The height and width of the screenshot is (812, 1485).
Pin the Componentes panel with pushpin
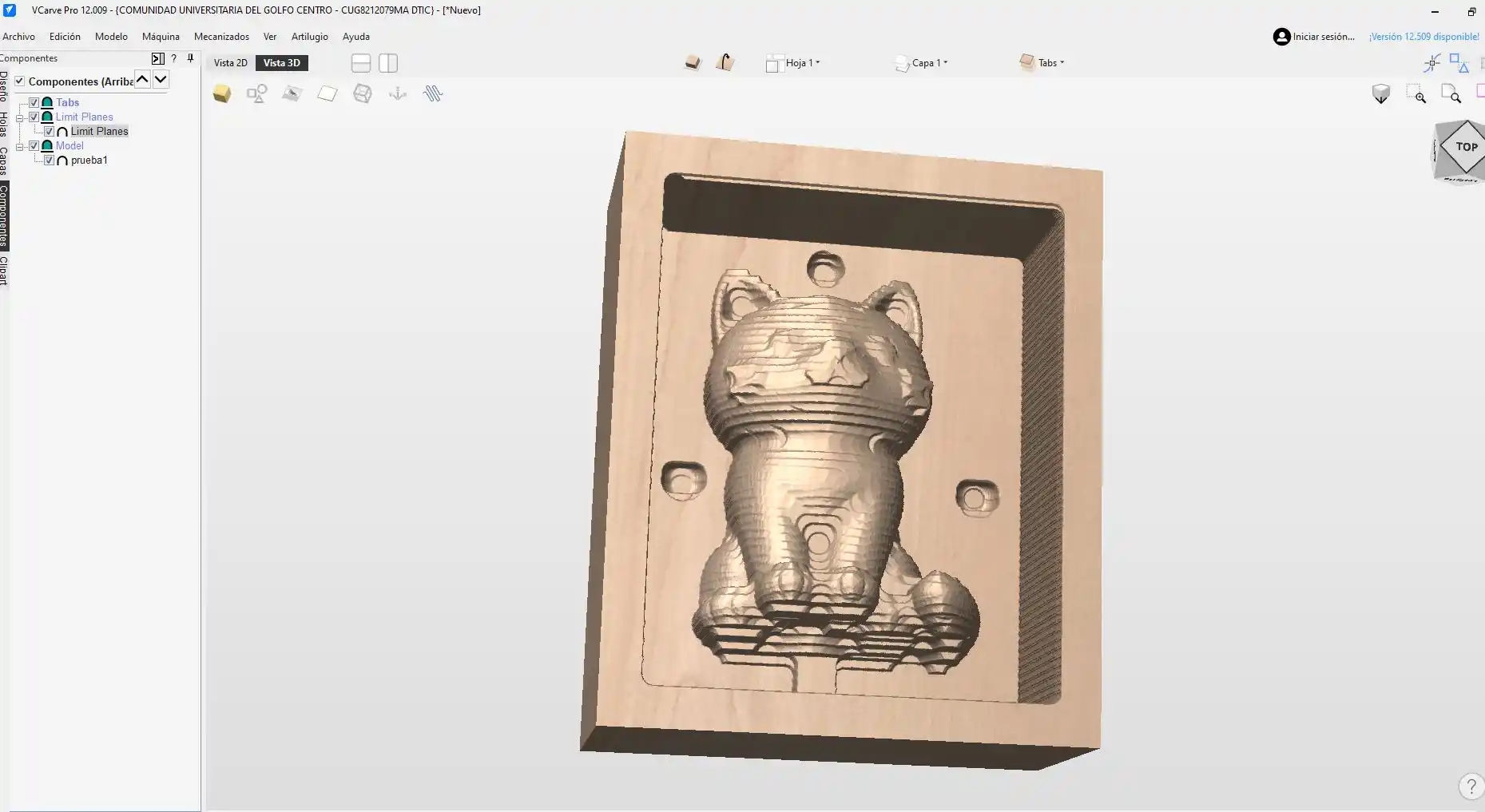coord(190,58)
